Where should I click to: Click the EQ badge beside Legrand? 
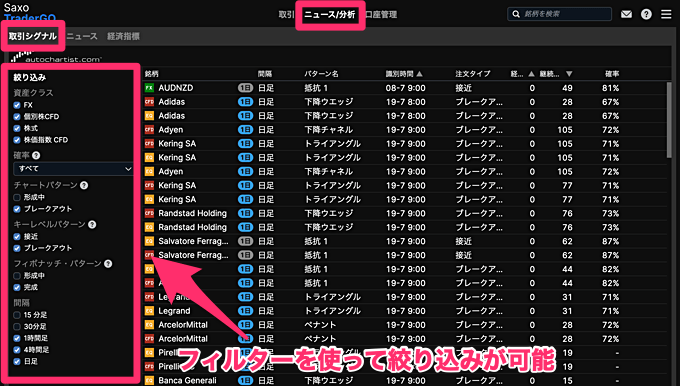(x=149, y=311)
